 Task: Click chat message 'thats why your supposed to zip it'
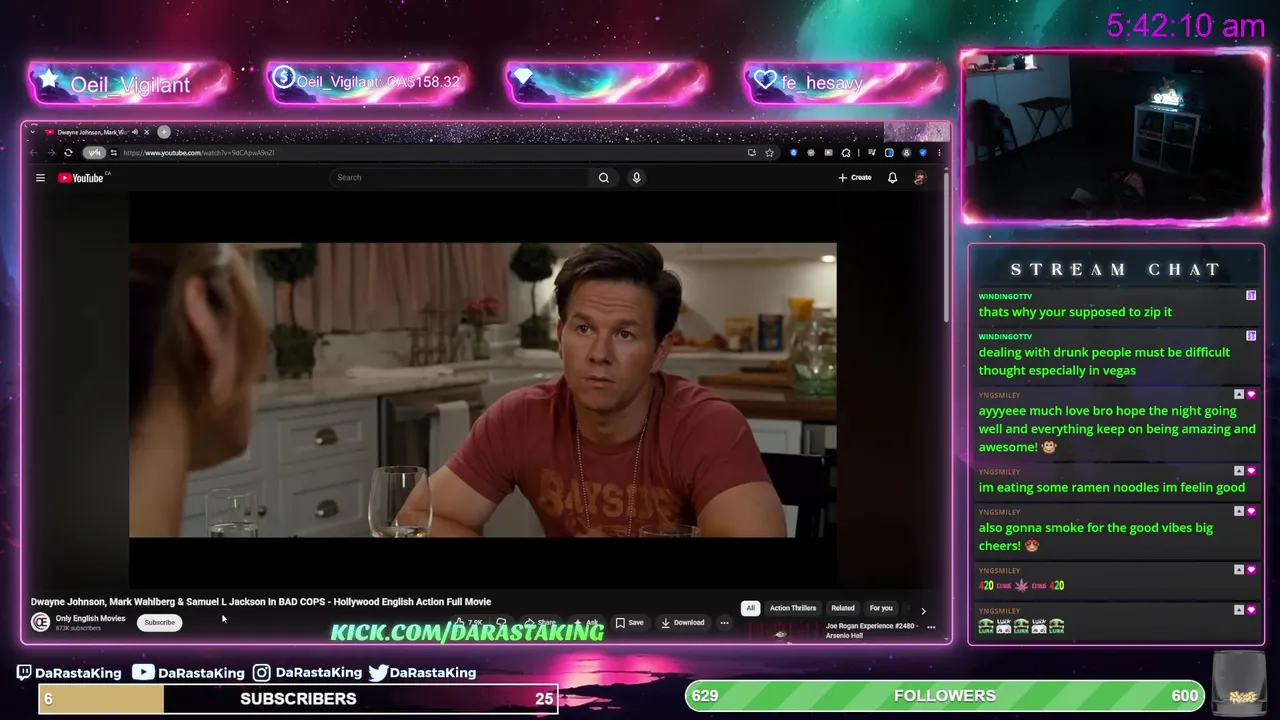coord(1075,312)
